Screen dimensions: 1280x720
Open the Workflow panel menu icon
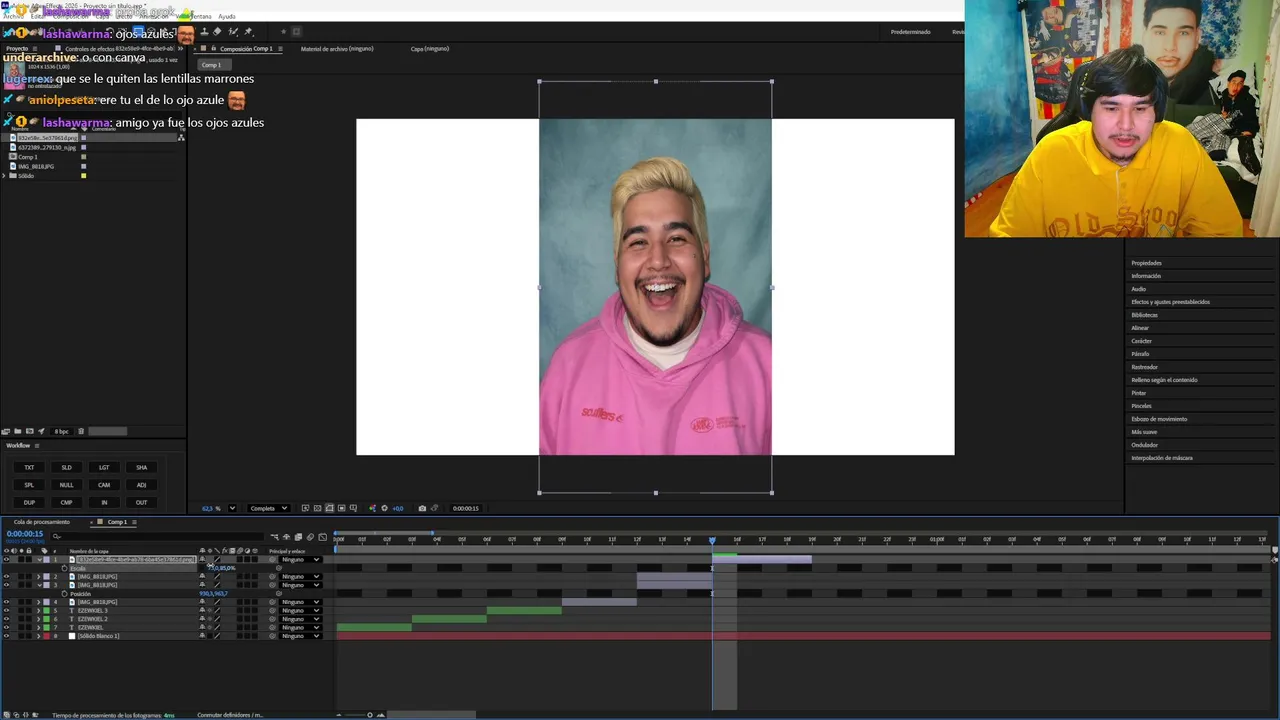[x=37, y=445]
